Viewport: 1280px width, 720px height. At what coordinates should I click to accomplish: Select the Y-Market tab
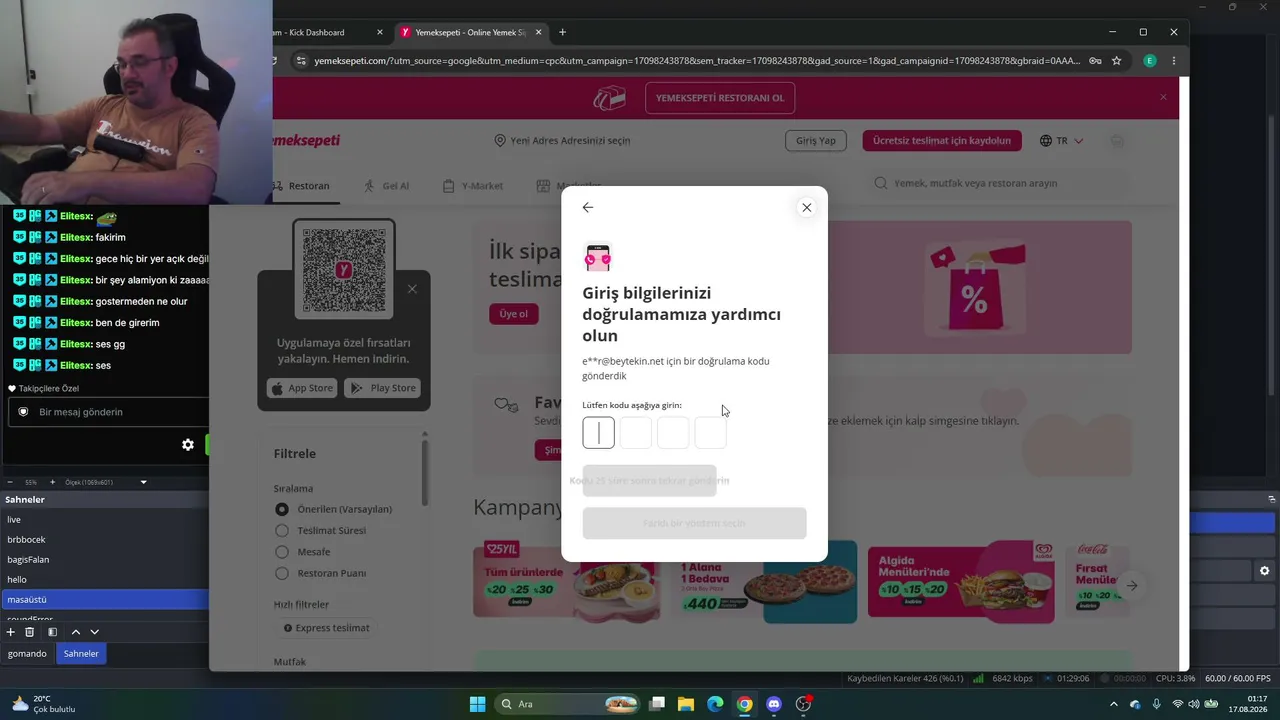click(473, 186)
